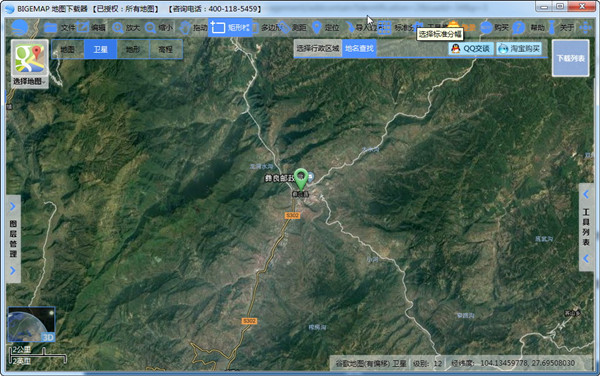600x376 pixels.
Task: Open the 关于 about toolbar item
Action: (x=561, y=28)
